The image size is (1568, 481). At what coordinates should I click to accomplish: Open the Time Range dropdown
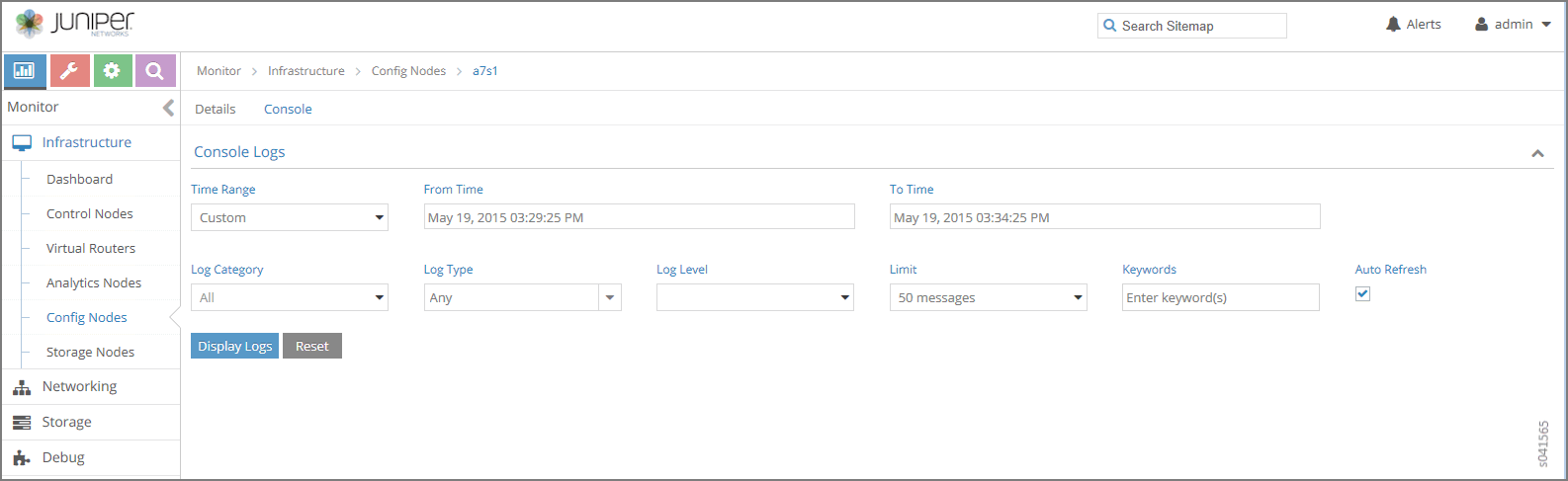point(289,217)
